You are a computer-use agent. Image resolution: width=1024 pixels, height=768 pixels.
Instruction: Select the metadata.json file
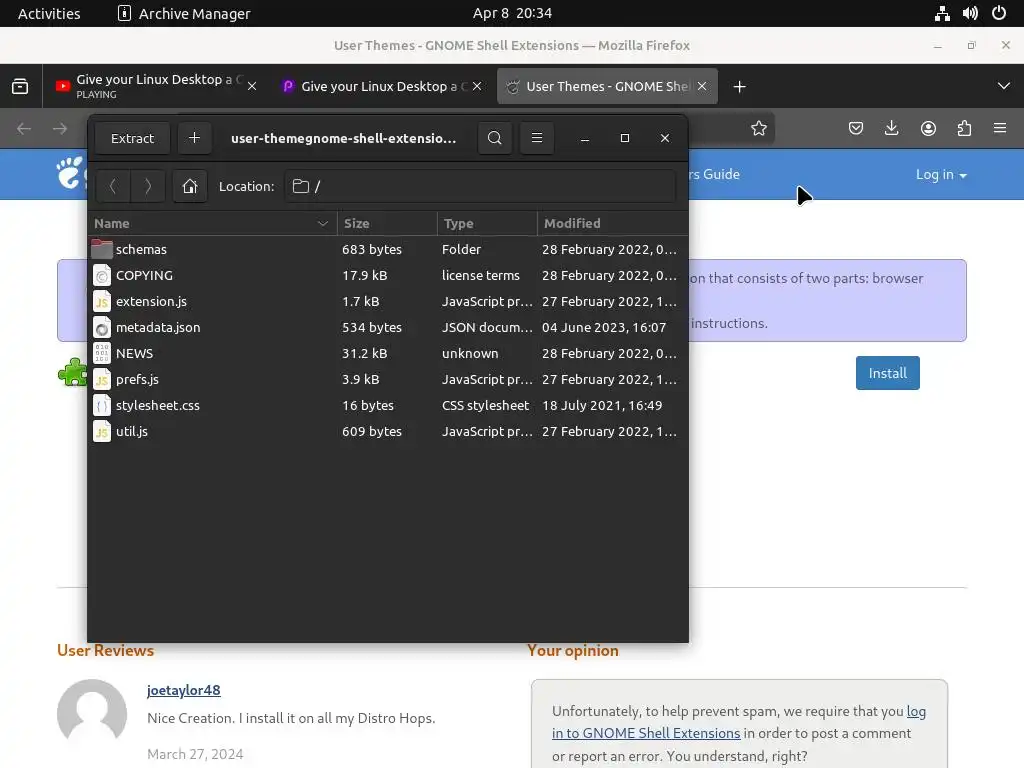388,327
